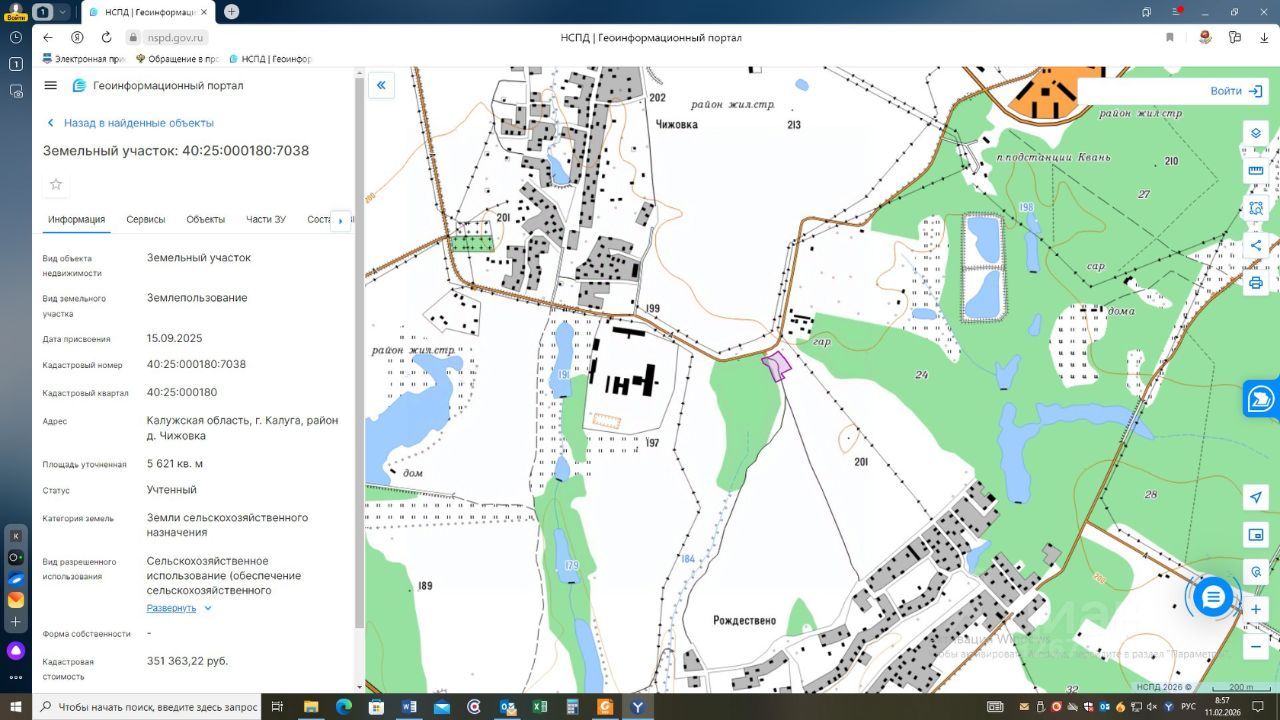Open the Excel app on the taskbar
The height and width of the screenshot is (720, 1280).
coord(539,707)
